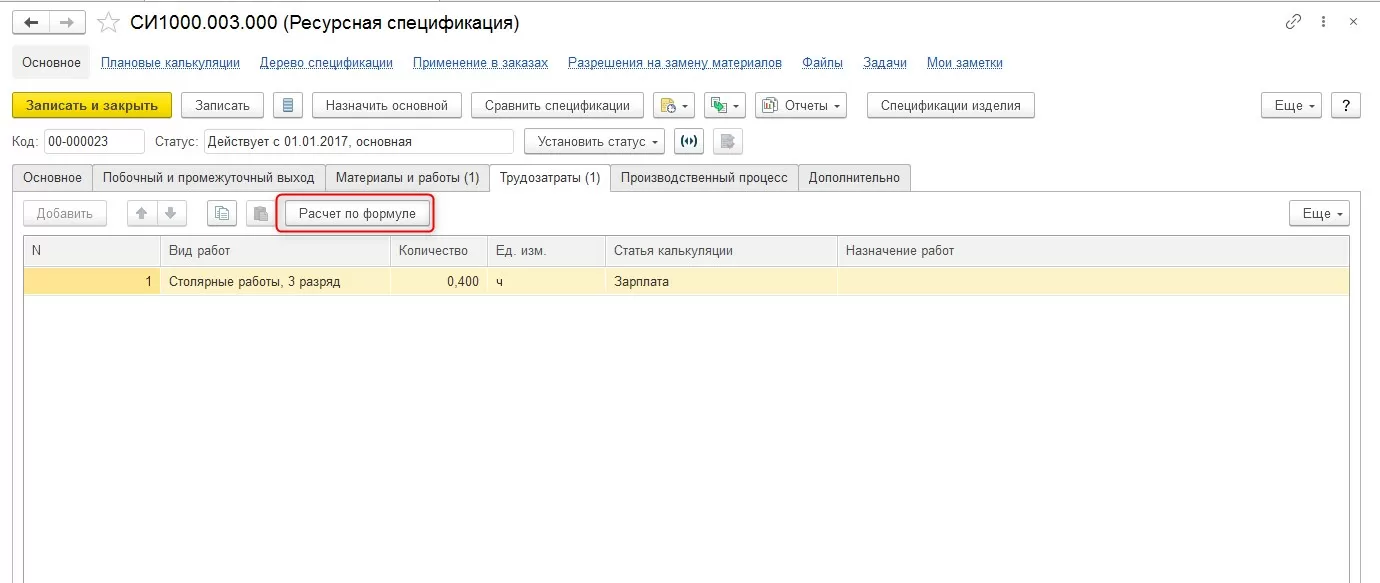
Task: Move row up with arrow icon
Action: [143, 213]
